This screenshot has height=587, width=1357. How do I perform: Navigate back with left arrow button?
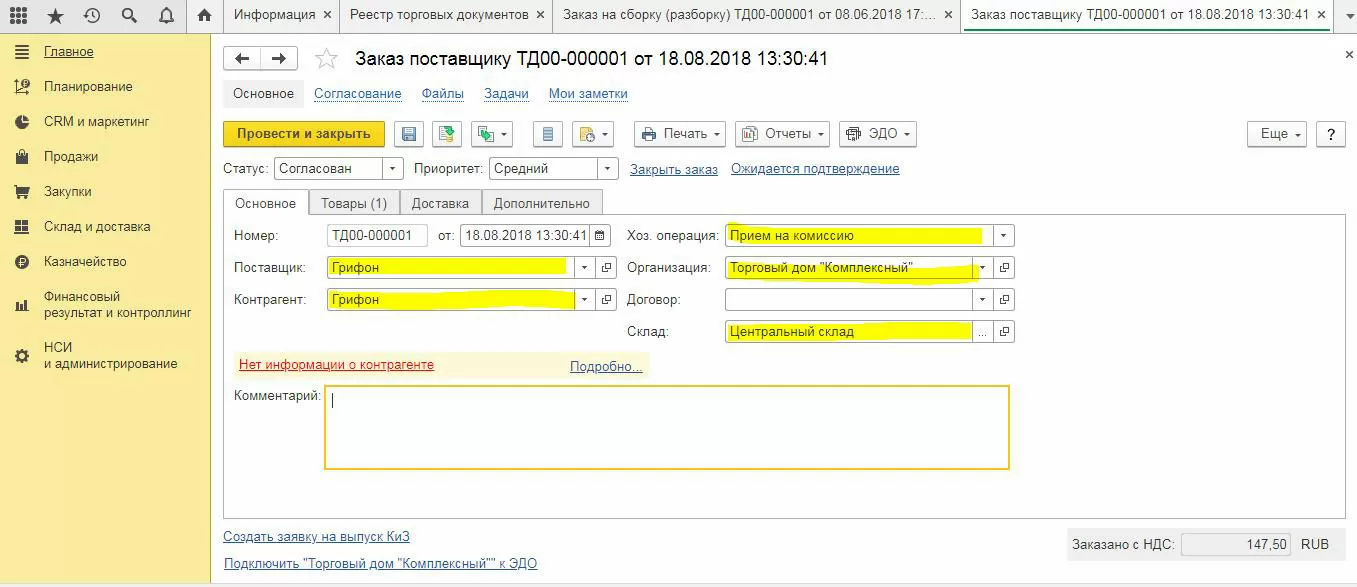[x=242, y=59]
